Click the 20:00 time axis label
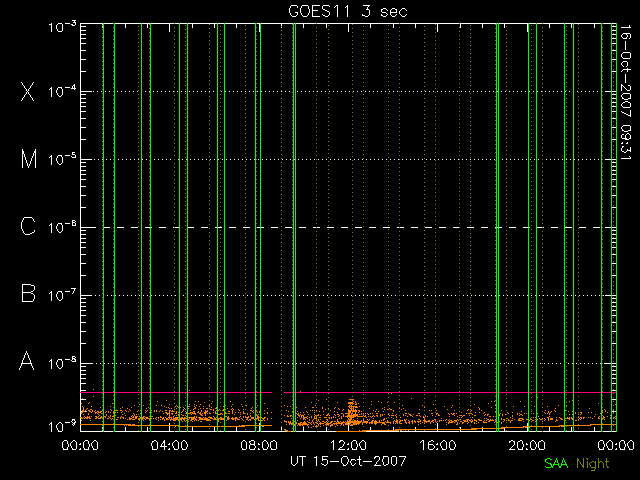 [527, 445]
